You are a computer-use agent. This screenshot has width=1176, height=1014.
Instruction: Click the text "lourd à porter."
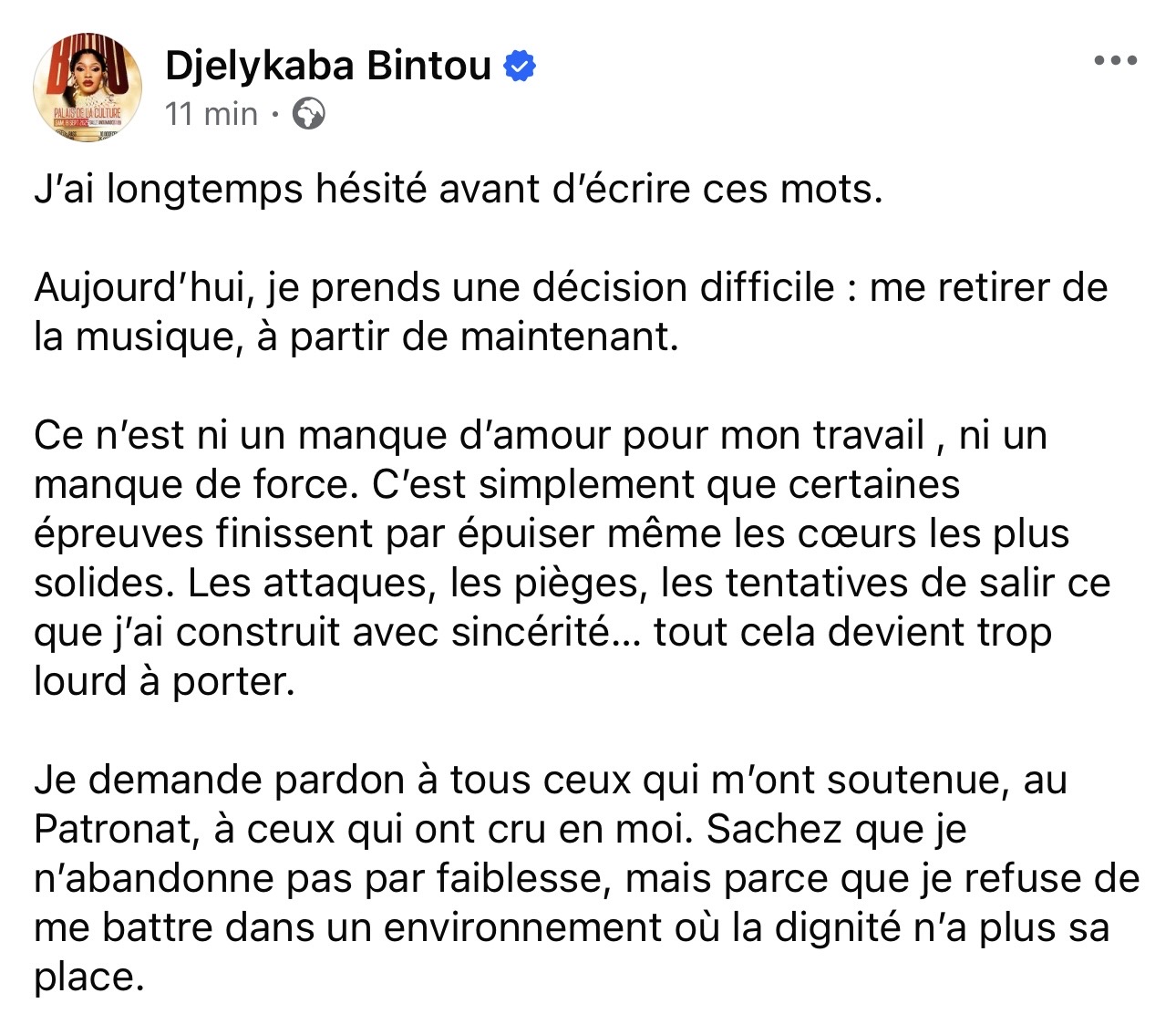164,681
